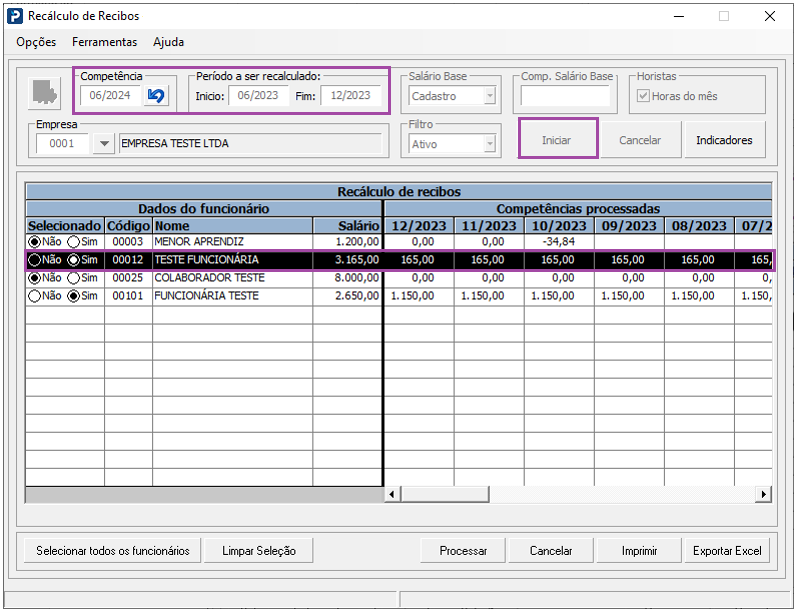Close the Recálculo de Recibos window
This screenshot has width=799, height=612.
(770, 16)
